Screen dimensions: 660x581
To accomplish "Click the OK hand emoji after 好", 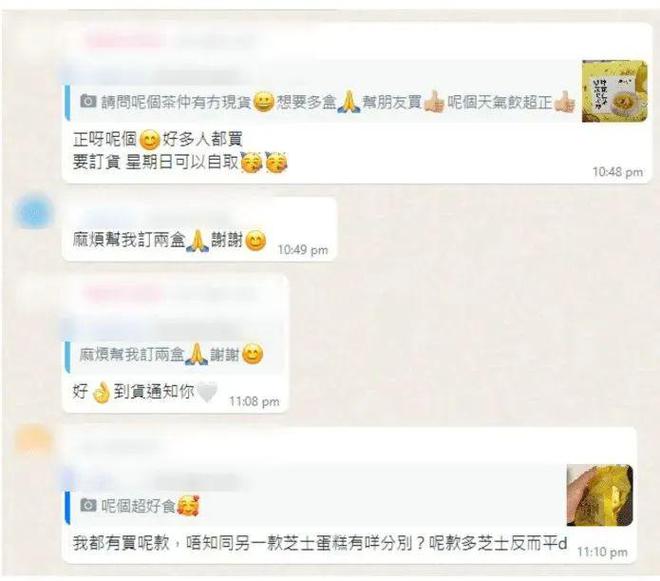I will (101, 392).
